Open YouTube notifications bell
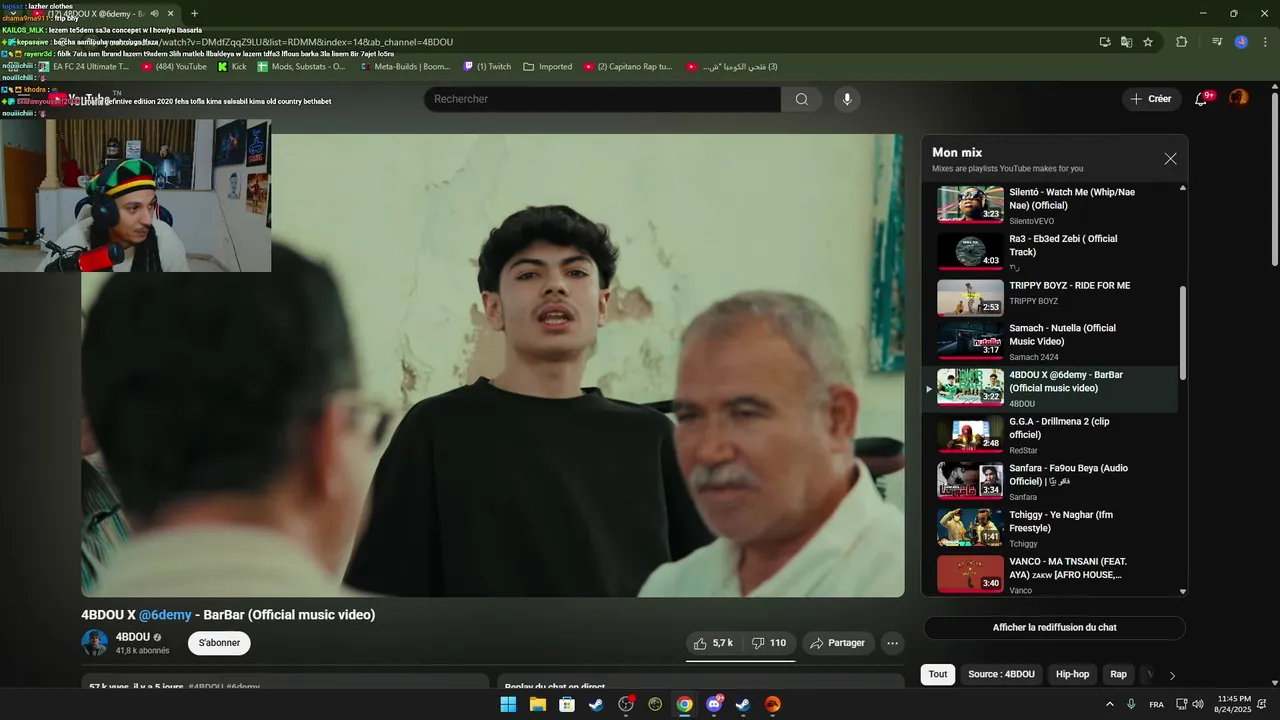This screenshot has height=720, width=1280. point(1202,98)
